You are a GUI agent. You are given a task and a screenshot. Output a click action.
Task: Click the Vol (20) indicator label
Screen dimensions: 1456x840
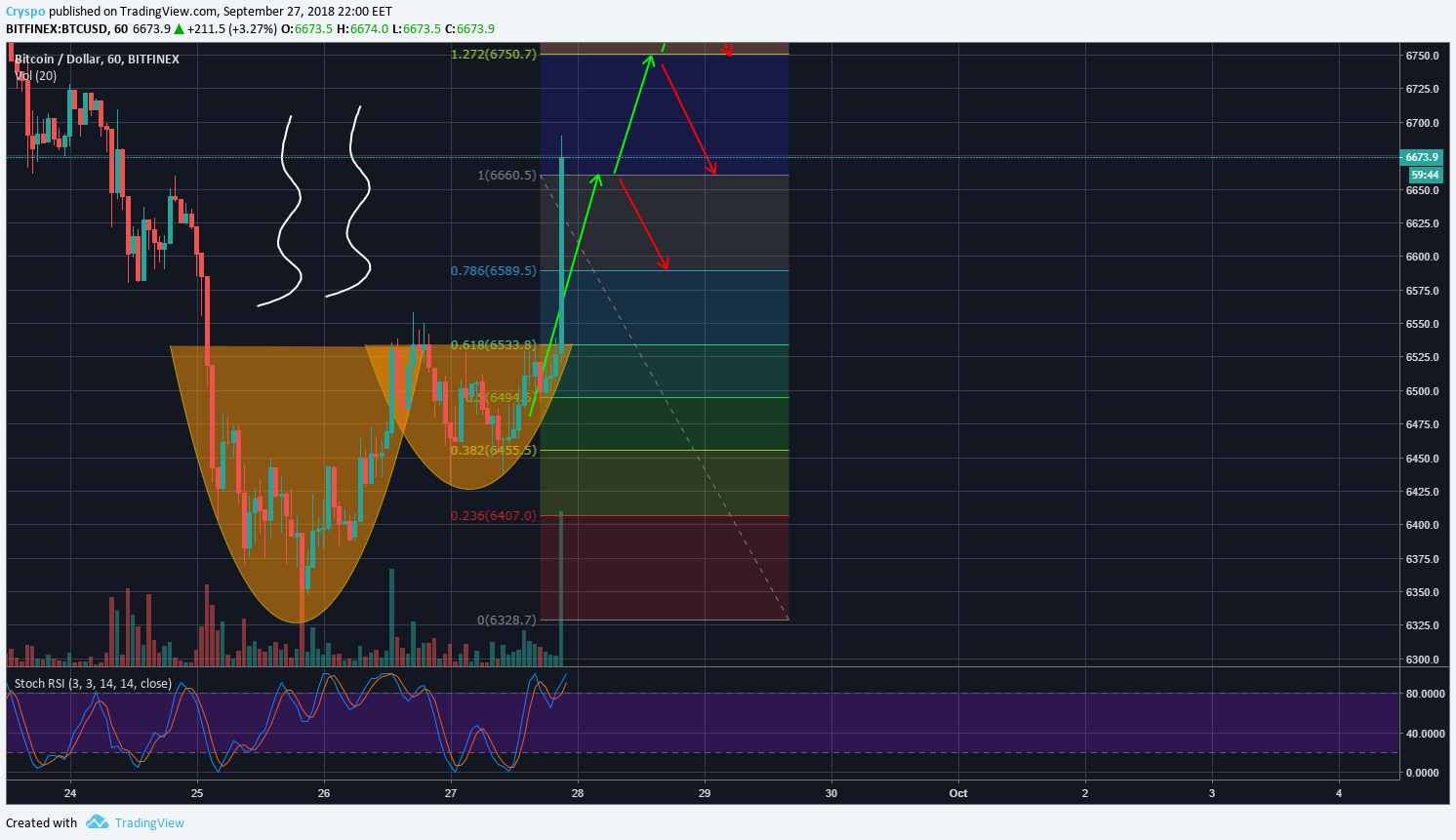click(x=36, y=75)
